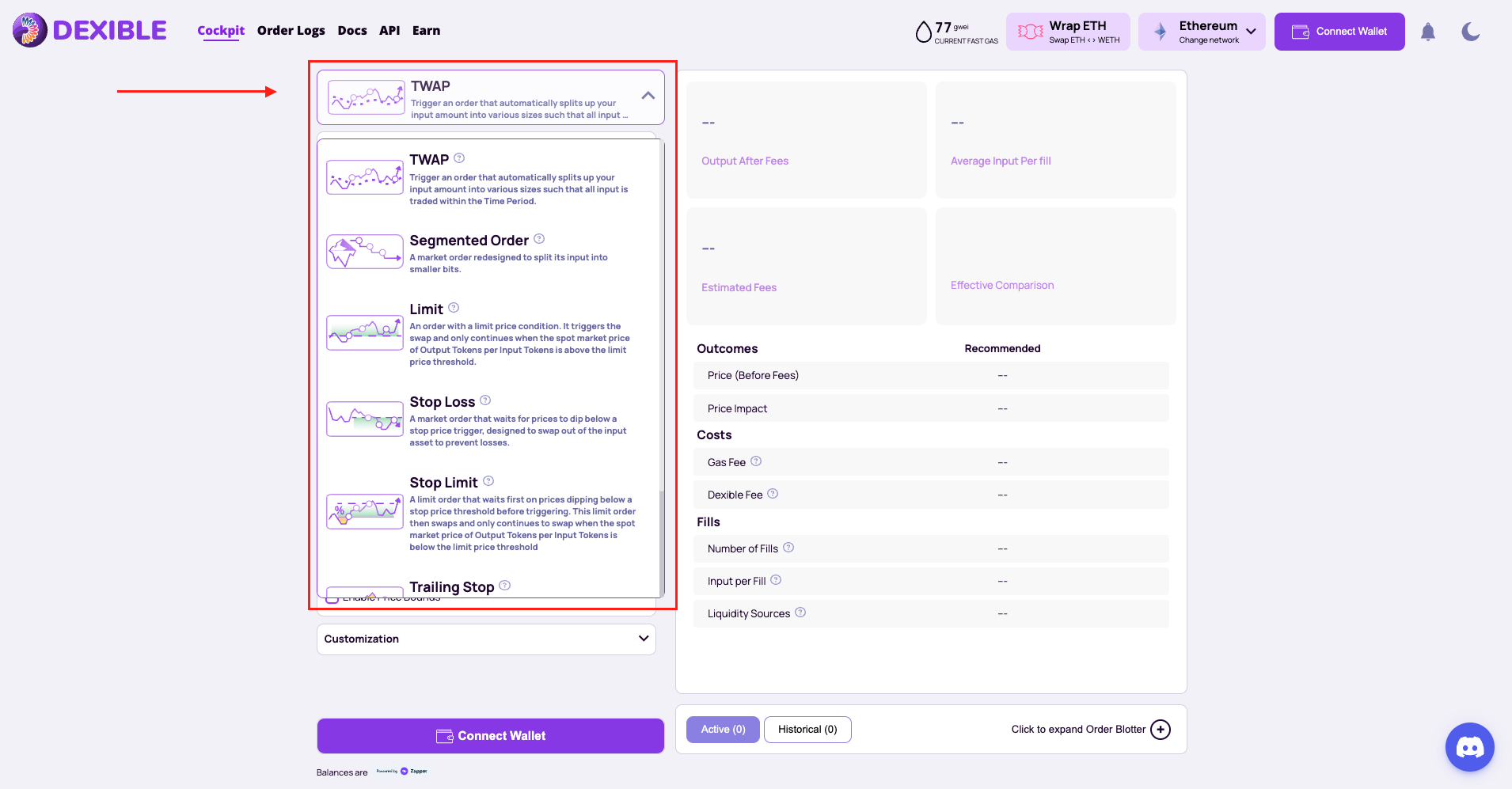Screen dimensions: 1512x789
Task: Open the Ethereum Change network dropdown
Action: [1202, 32]
